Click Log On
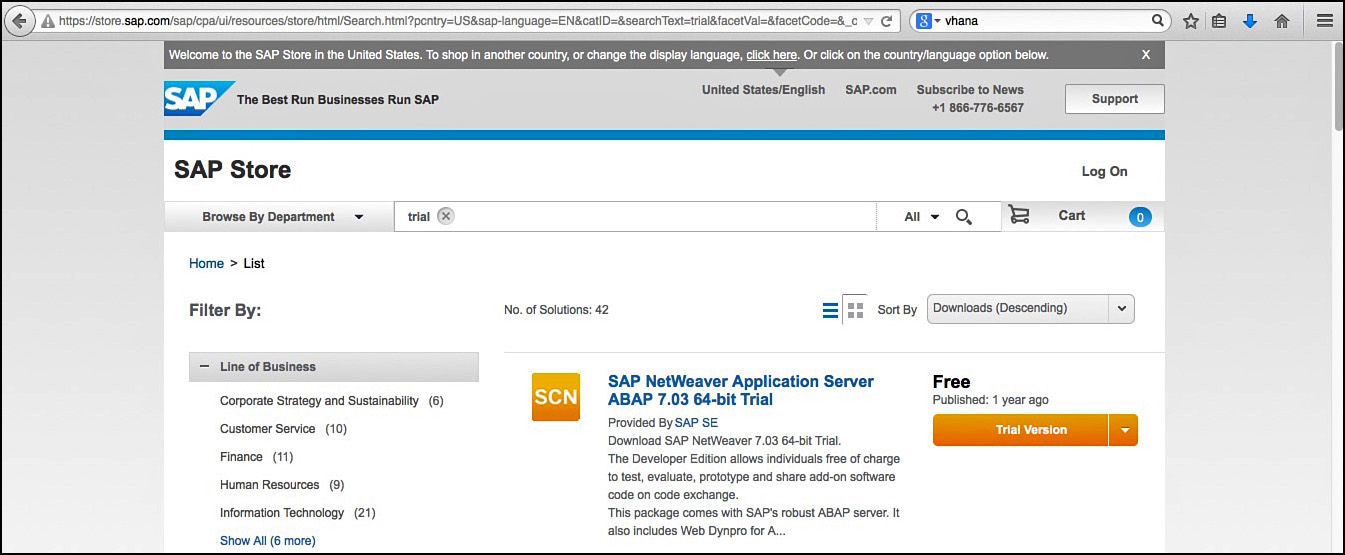 pos(1104,172)
